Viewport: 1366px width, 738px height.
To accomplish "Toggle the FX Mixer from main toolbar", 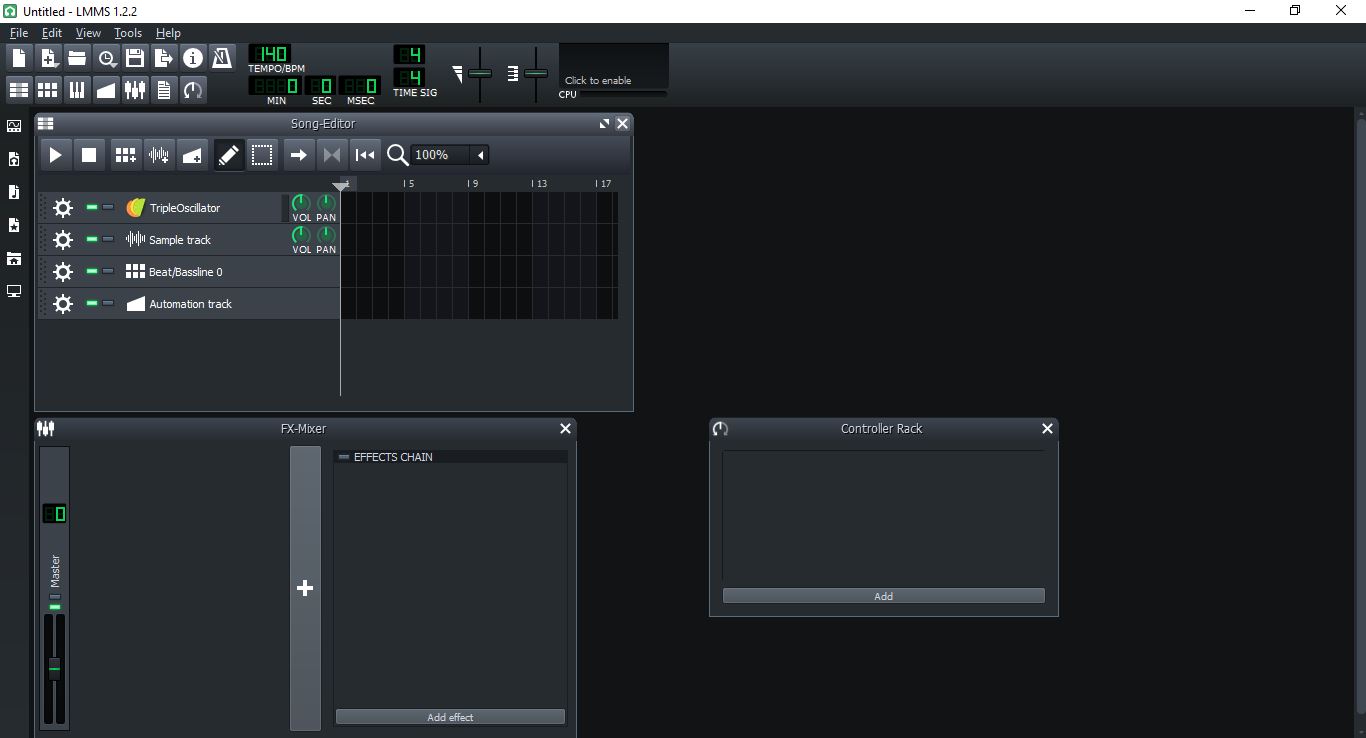I will pyautogui.click(x=135, y=90).
